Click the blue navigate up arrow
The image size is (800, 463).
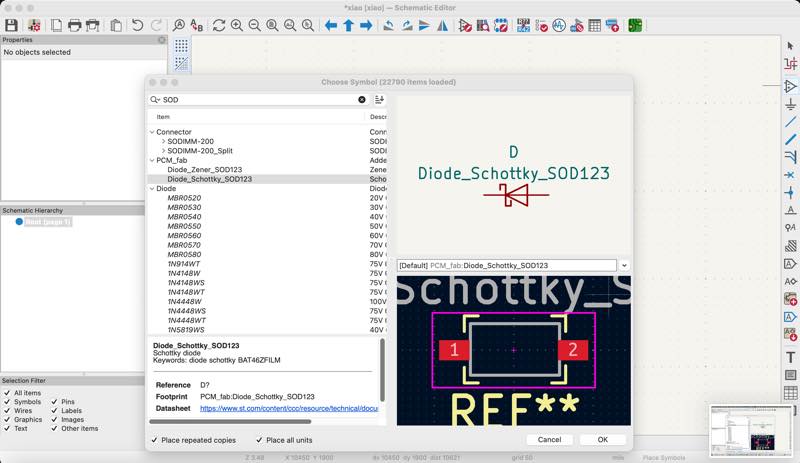(x=348, y=25)
